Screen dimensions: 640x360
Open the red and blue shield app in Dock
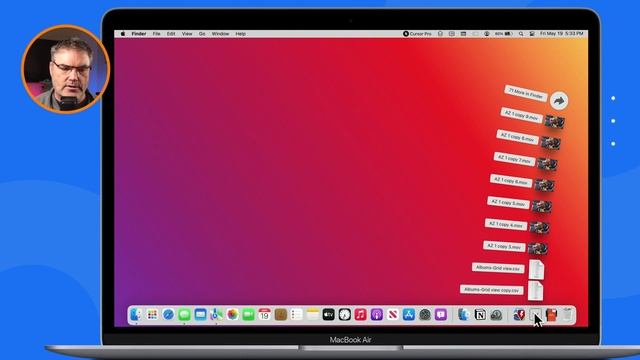pyautogui.click(x=519, y=315)
